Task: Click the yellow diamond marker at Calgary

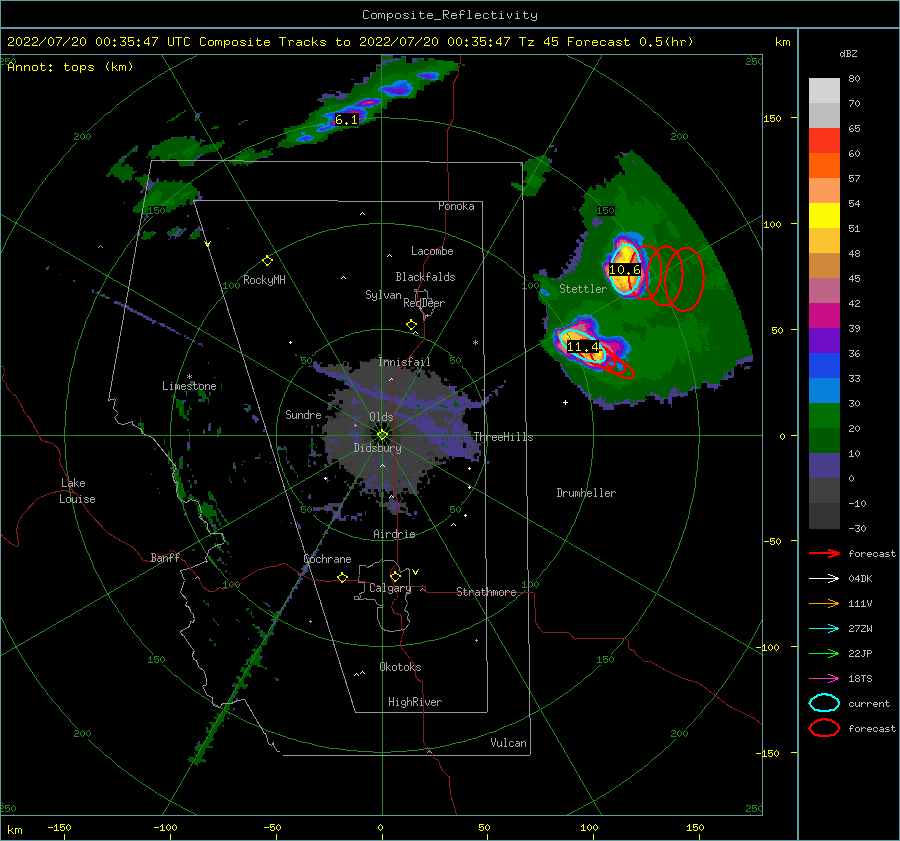Action: point(395,576)
